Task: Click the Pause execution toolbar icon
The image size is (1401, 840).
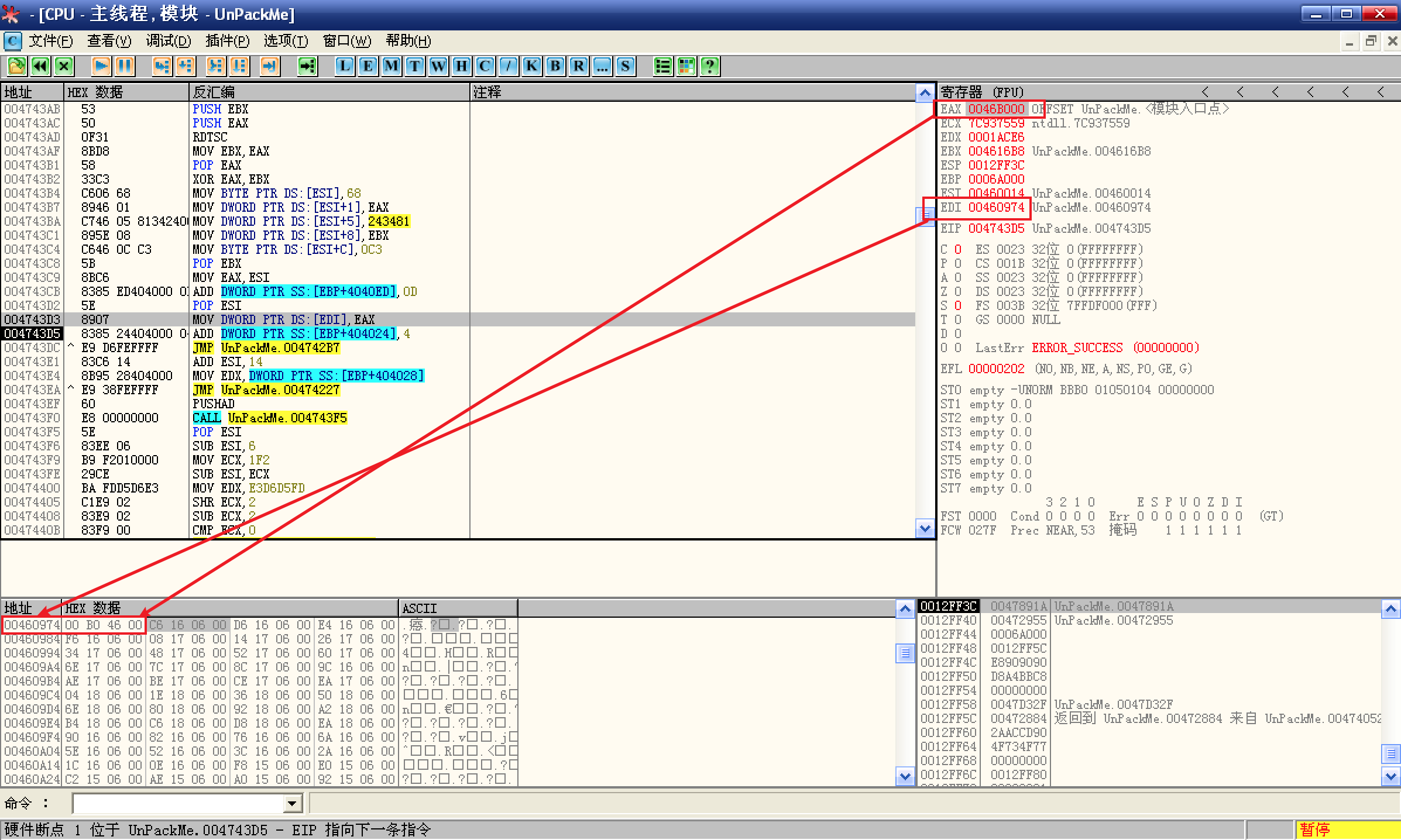Action: [x=125, y=66]
